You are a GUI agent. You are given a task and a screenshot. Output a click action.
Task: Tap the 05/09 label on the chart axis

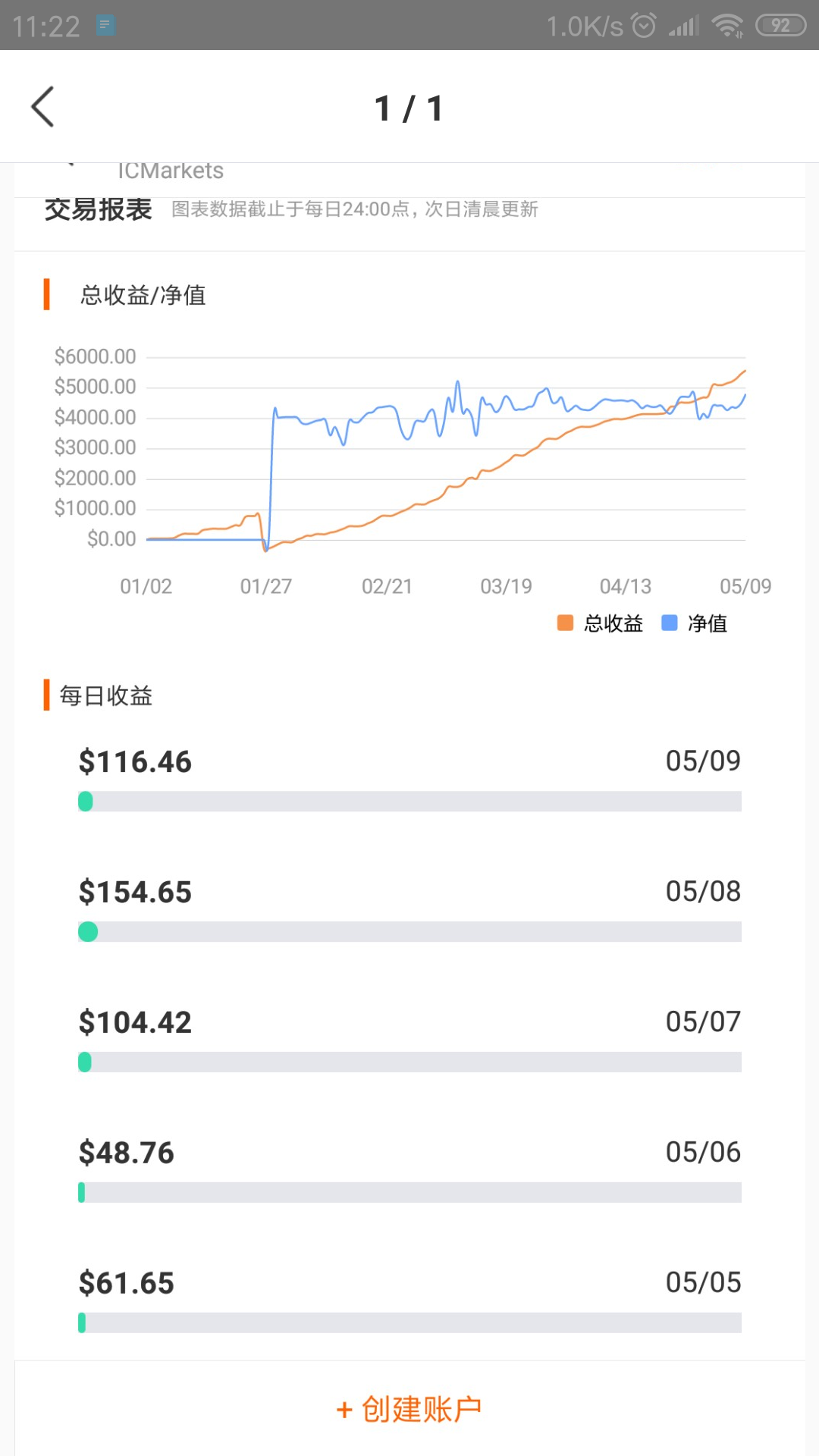coord(745,586)
